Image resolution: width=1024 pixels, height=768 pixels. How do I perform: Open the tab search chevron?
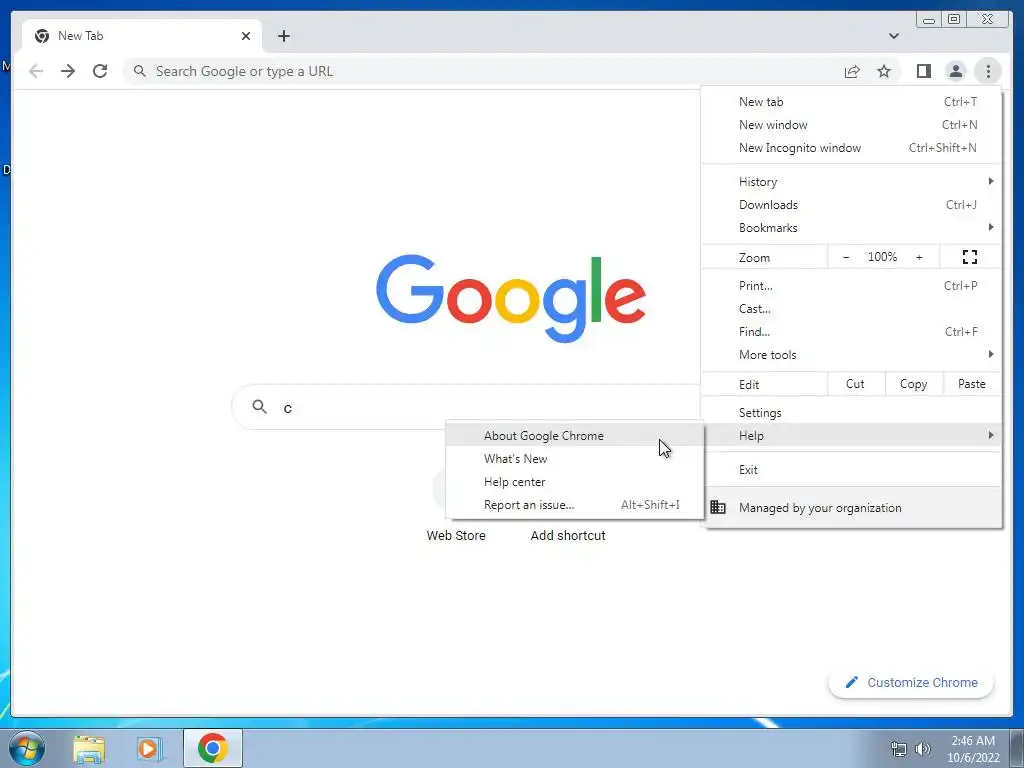point(894,36)
